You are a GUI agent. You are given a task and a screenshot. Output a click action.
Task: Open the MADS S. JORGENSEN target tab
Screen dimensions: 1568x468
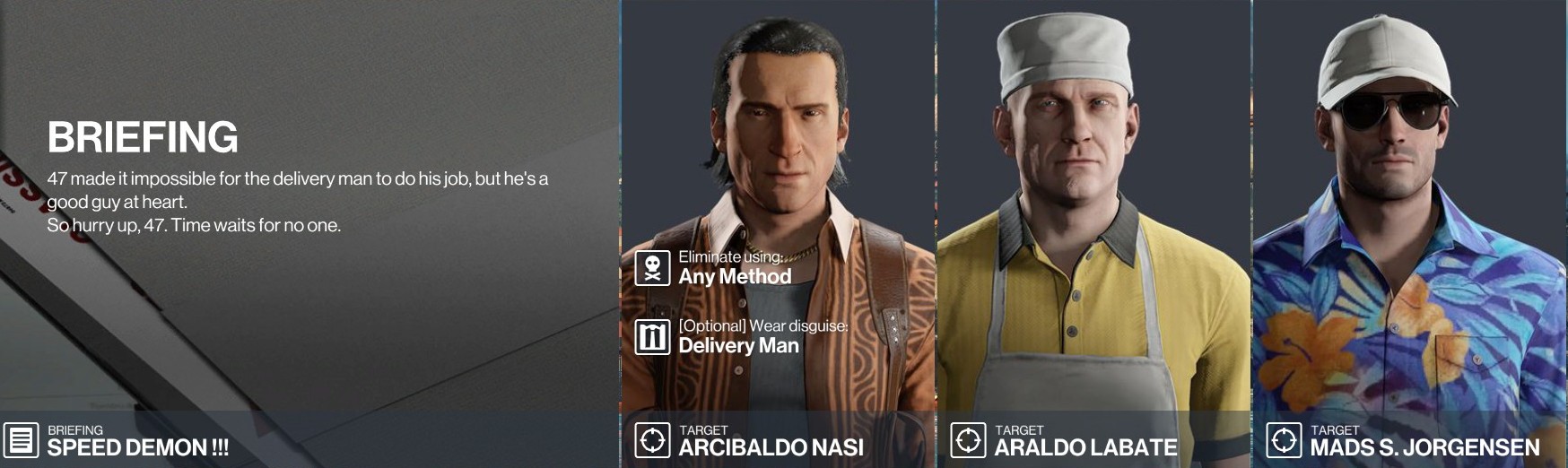click(x=1410, y=440)
